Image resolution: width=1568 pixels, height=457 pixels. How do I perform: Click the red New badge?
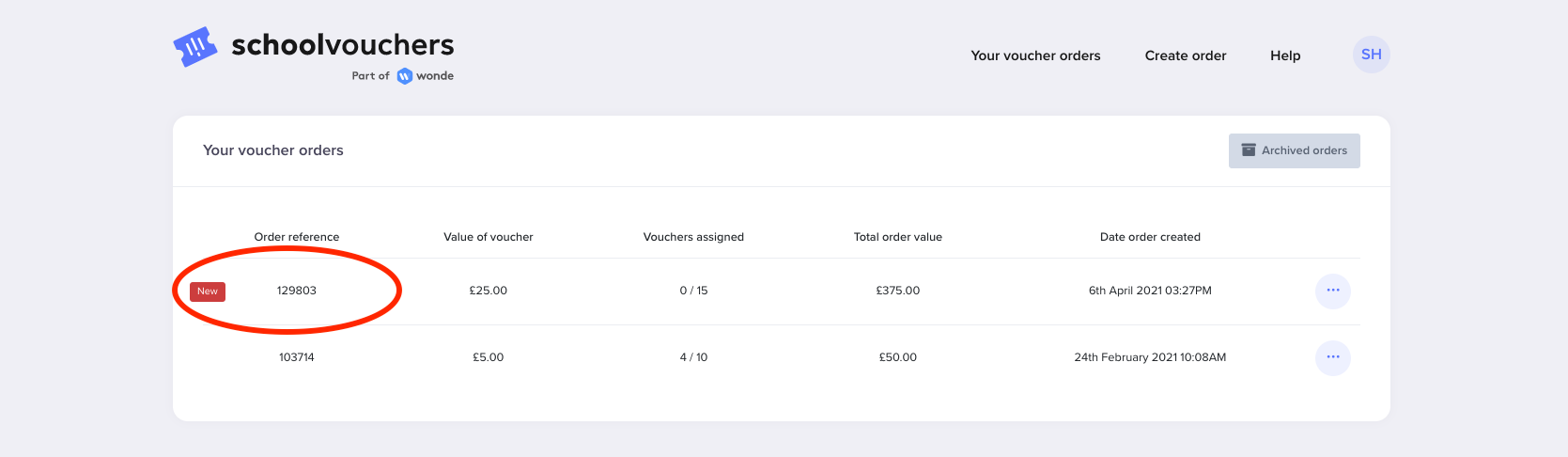(x=208, y=292)
